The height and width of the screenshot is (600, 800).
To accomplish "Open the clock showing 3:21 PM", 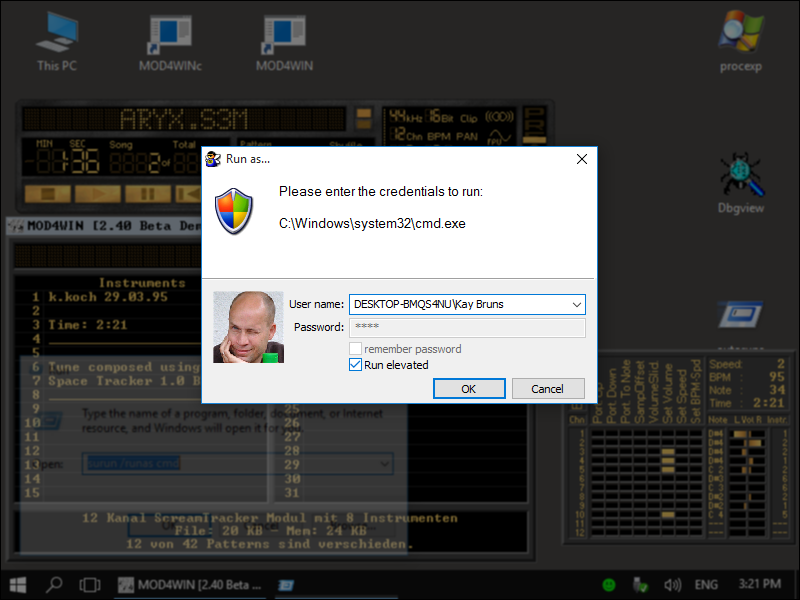I will pyautogui.click(x=760, y=584).
